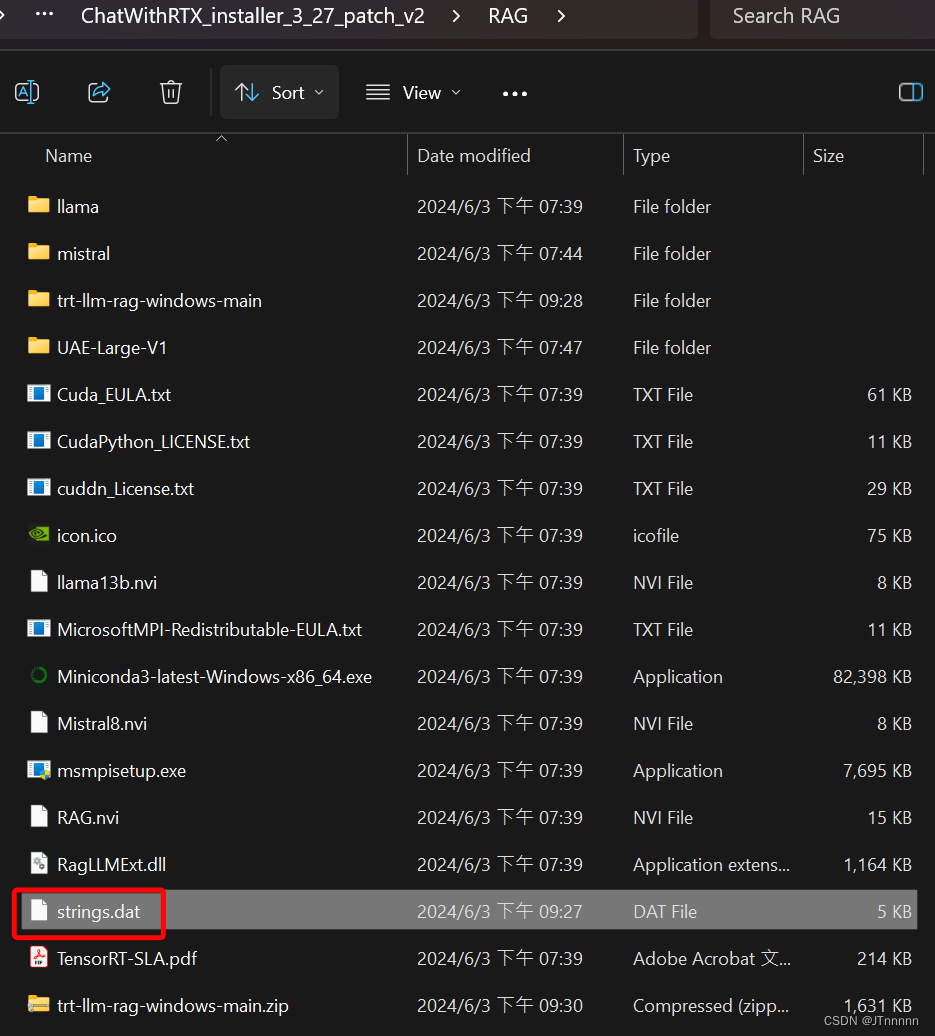935x1036 pixels.
Task: Click TensorRT-SLA.pdf Acrobat icon
Action: click(x=39, y=957)
